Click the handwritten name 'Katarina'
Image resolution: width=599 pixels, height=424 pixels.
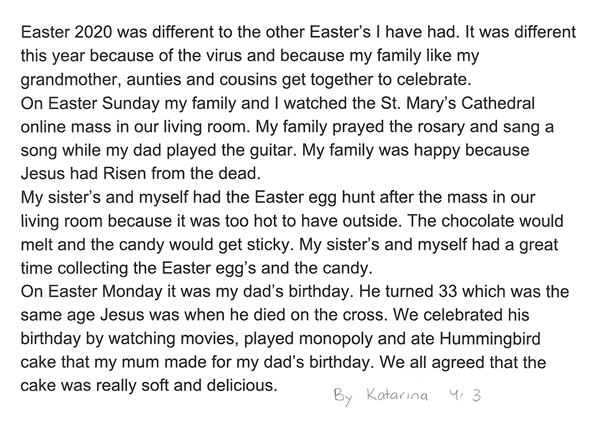(397, 395)
